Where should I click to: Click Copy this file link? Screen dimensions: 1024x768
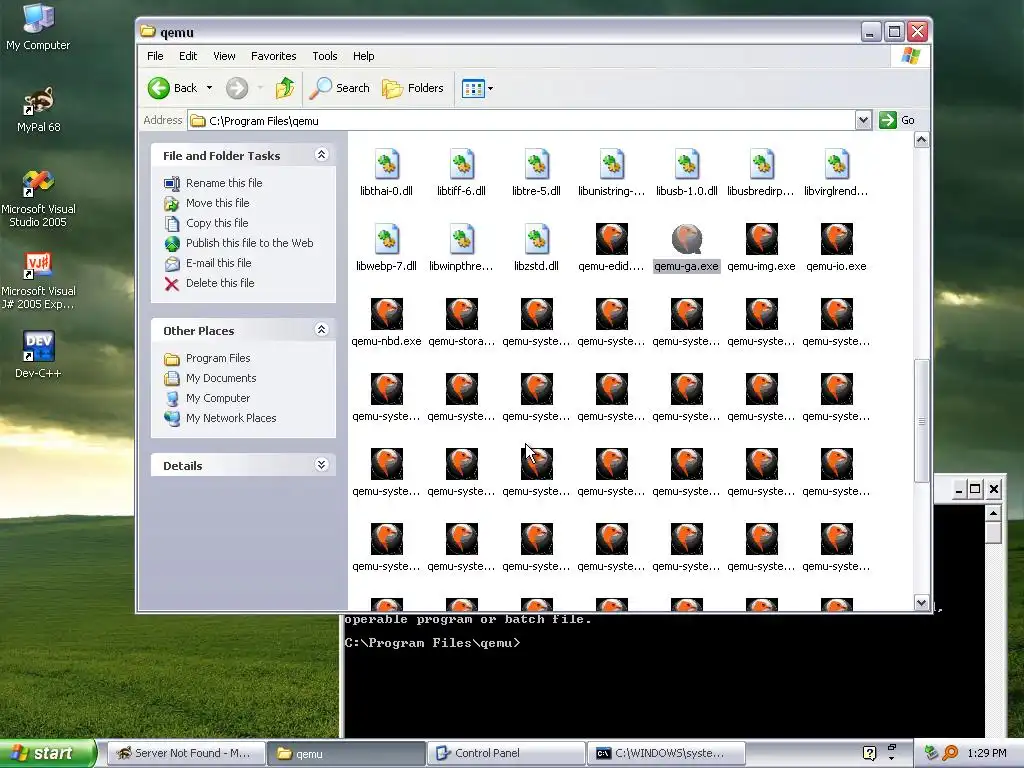217,223
